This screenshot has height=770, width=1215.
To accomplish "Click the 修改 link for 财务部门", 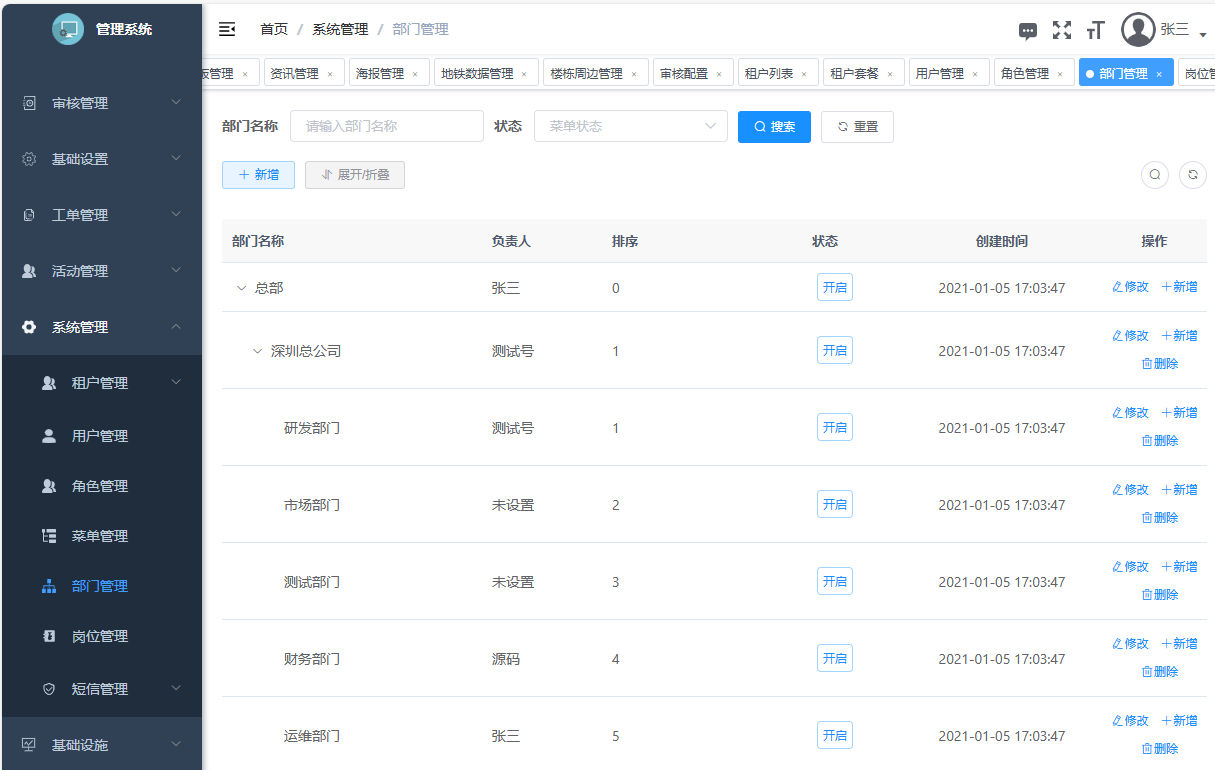I will [1131, 644].
